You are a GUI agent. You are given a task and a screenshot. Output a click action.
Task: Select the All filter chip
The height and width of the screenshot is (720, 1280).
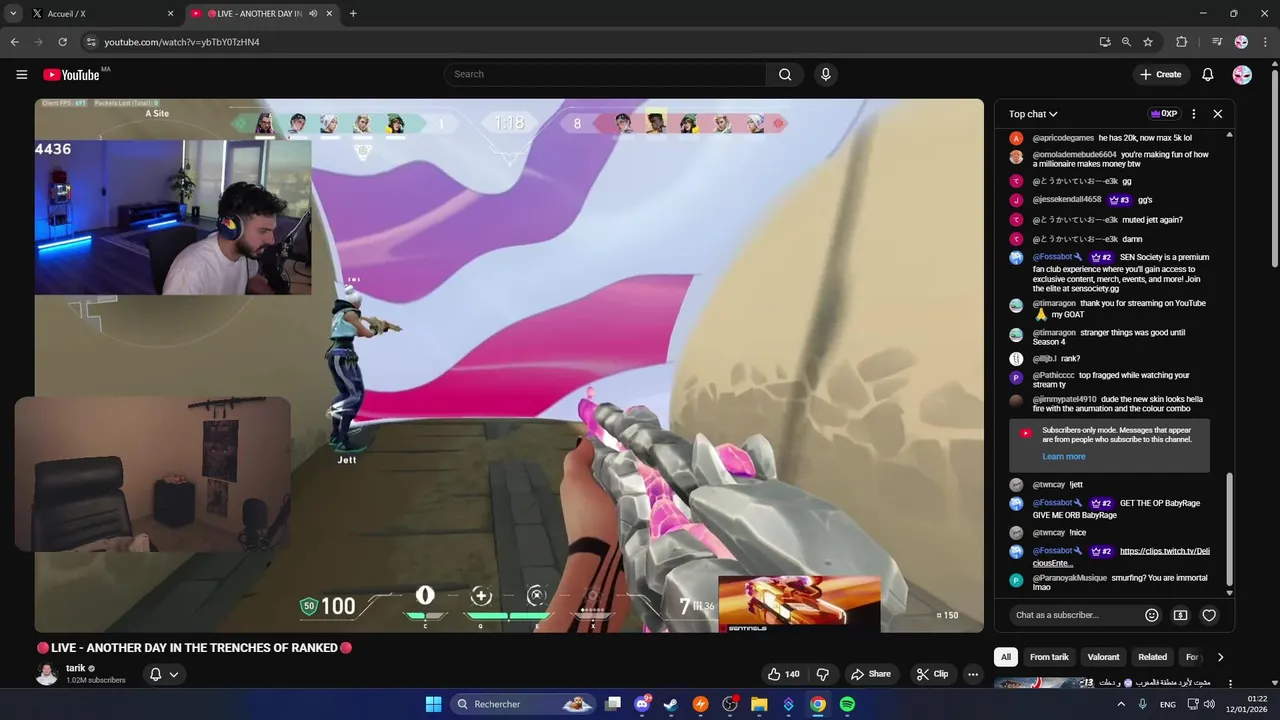point(1006,657)
